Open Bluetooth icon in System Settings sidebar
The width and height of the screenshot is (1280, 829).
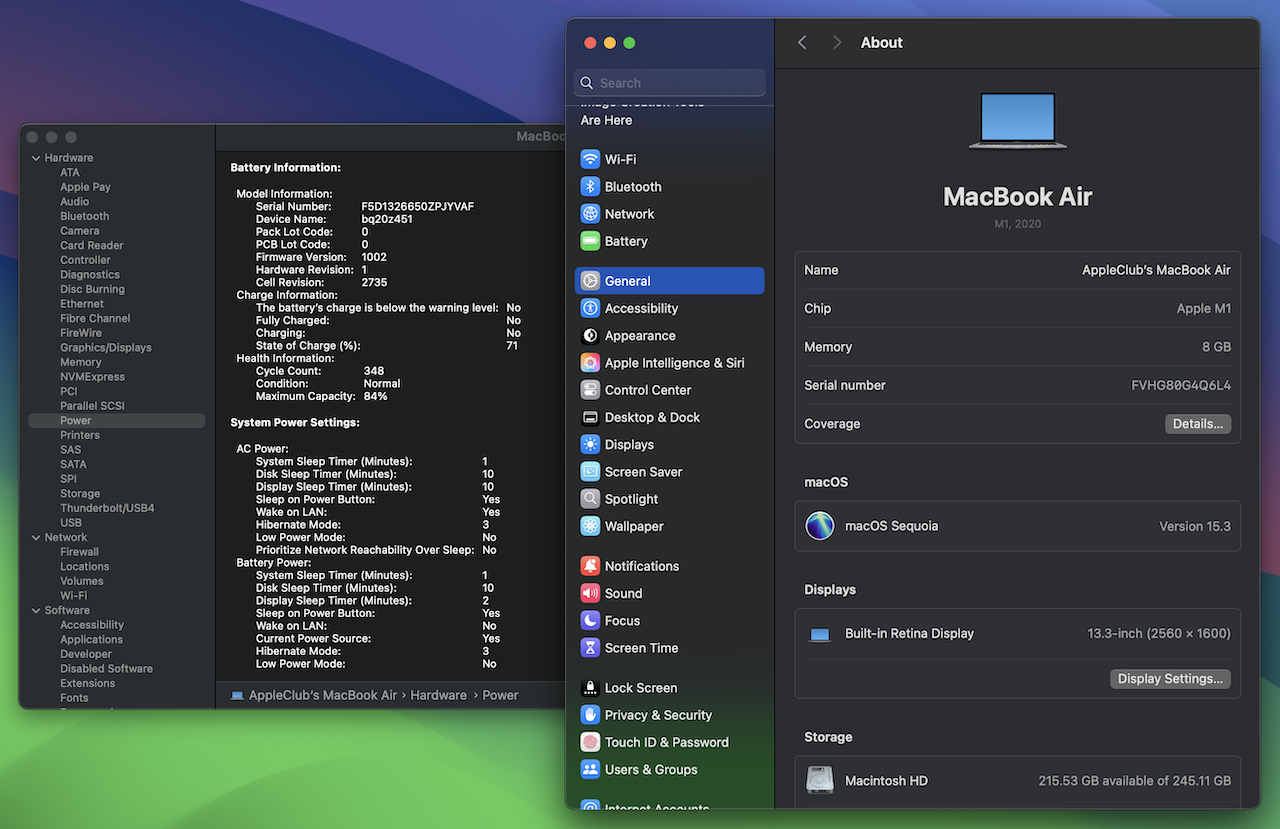590,187
